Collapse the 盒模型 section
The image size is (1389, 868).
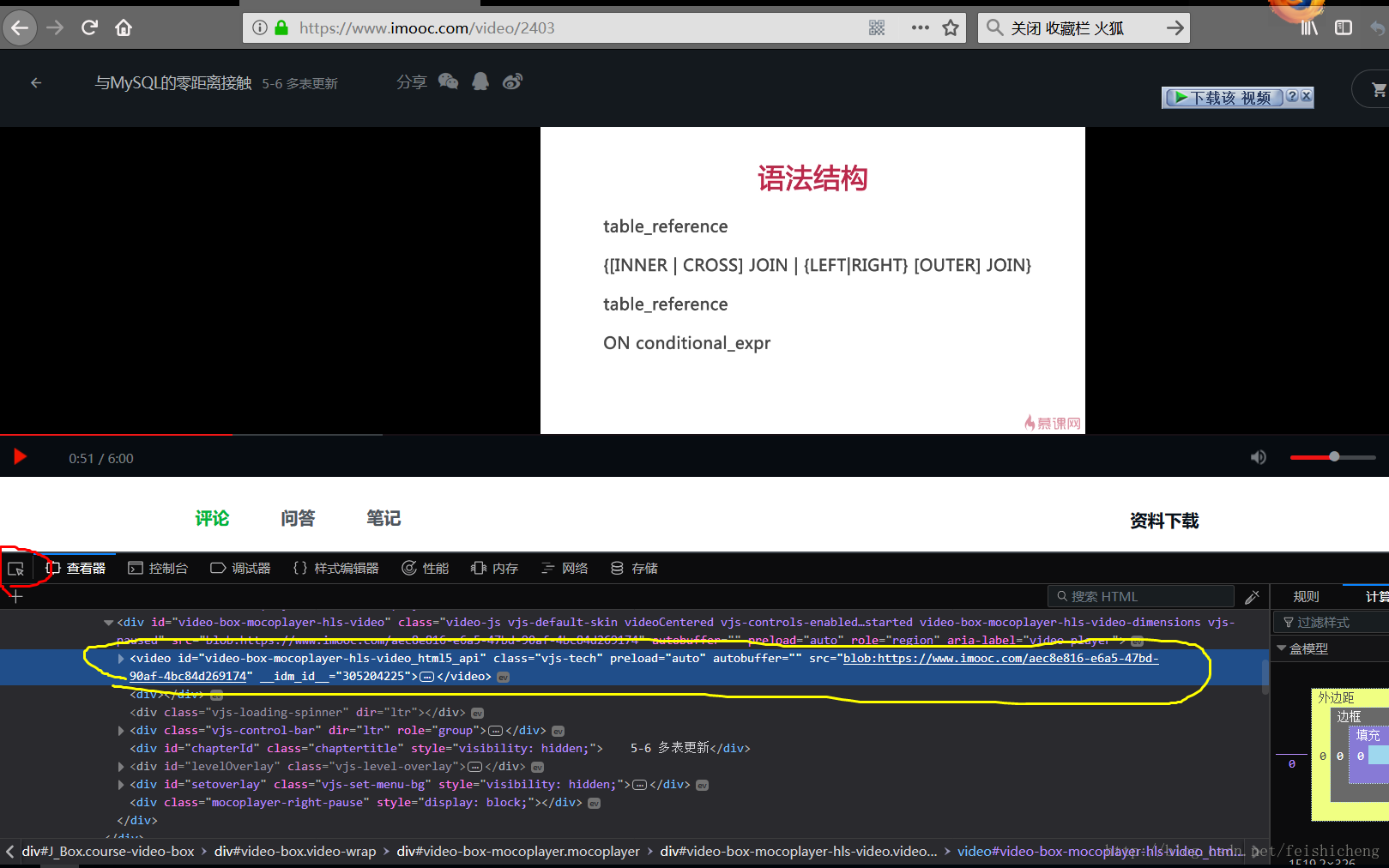1282,648
